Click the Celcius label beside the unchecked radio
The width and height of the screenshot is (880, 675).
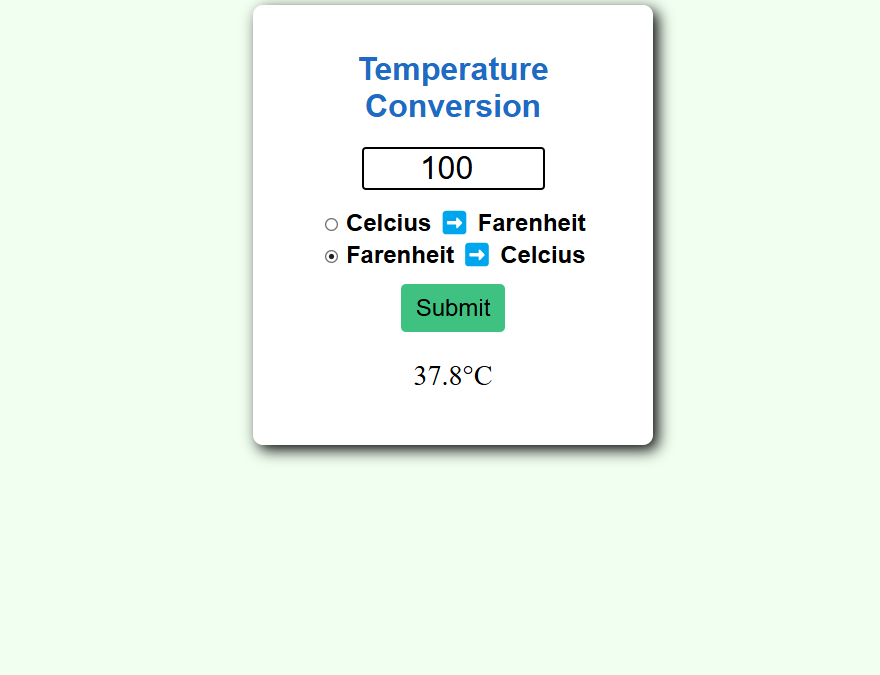pyautogui.click(x=388, y=223)
